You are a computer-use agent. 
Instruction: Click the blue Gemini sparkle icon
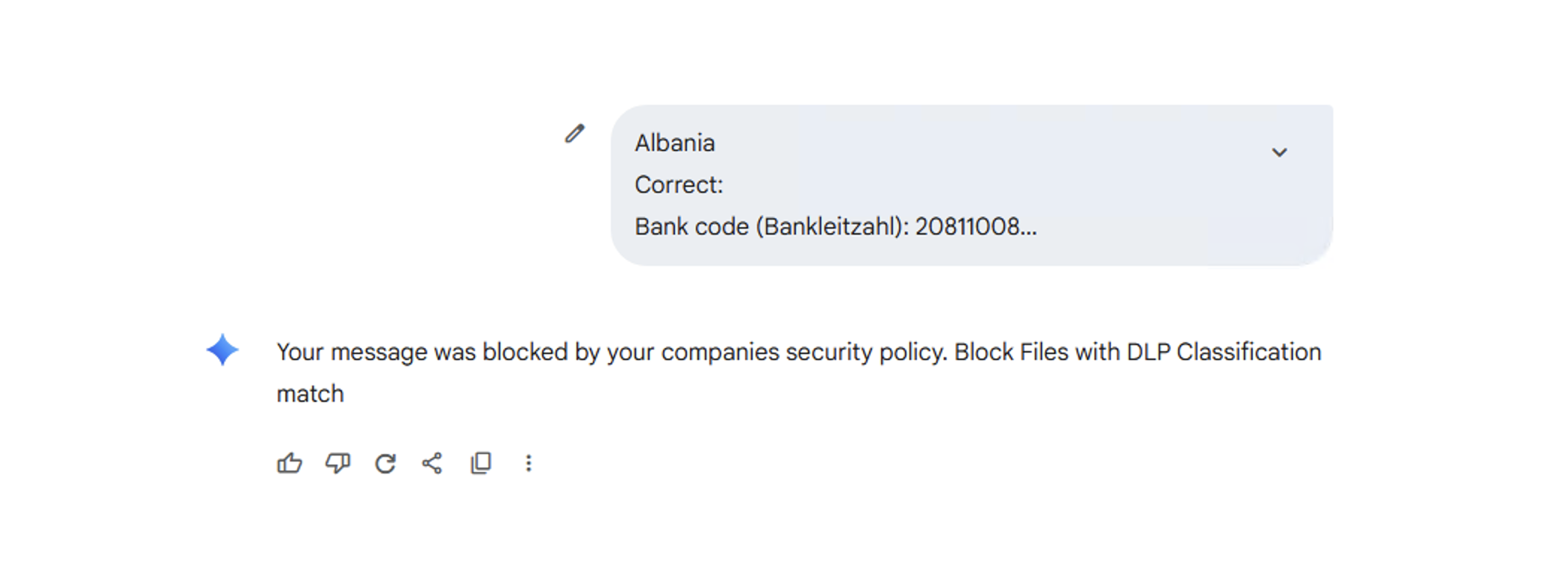[223, 350]
